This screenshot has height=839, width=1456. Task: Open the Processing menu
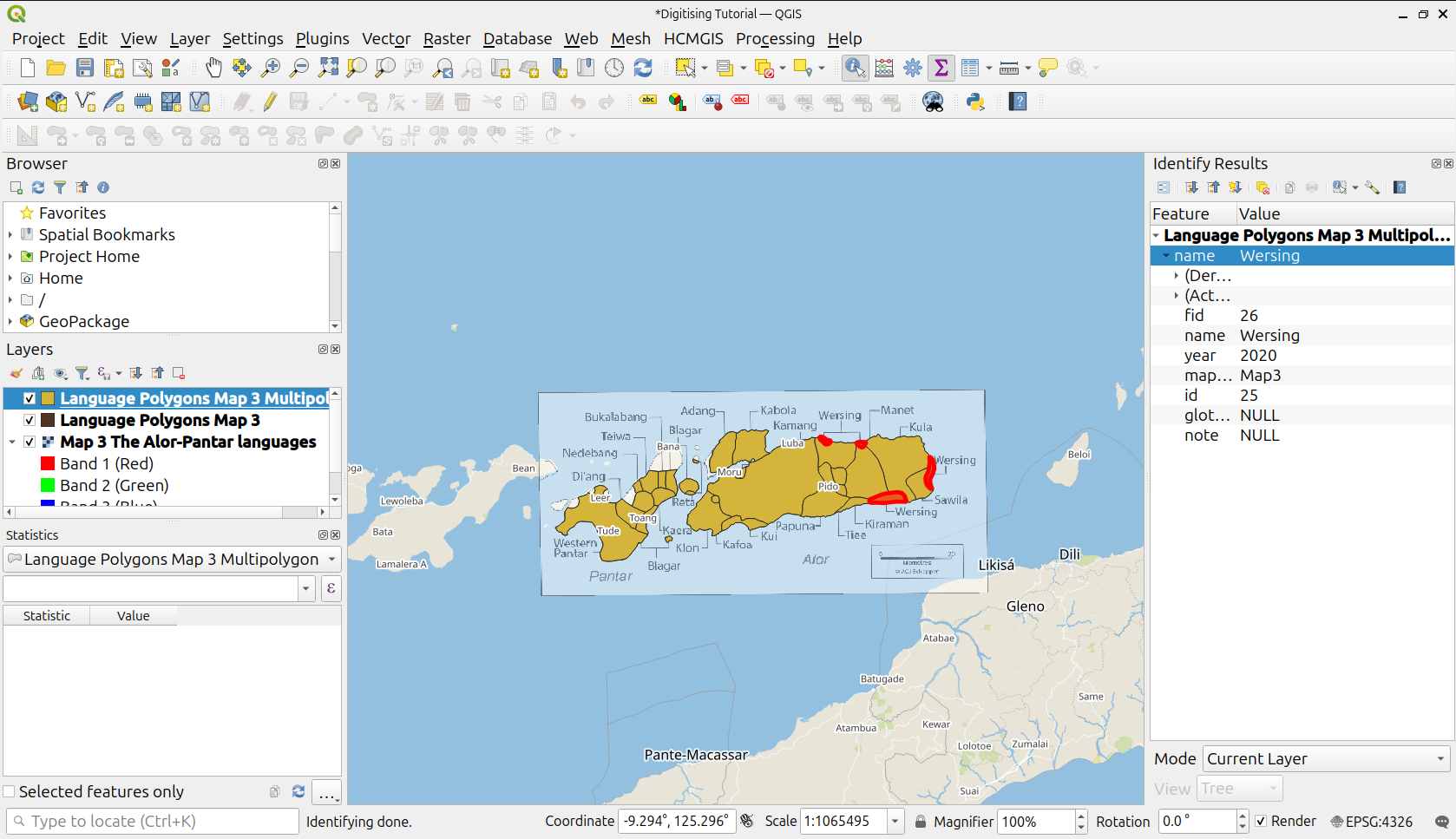[775, 38]
